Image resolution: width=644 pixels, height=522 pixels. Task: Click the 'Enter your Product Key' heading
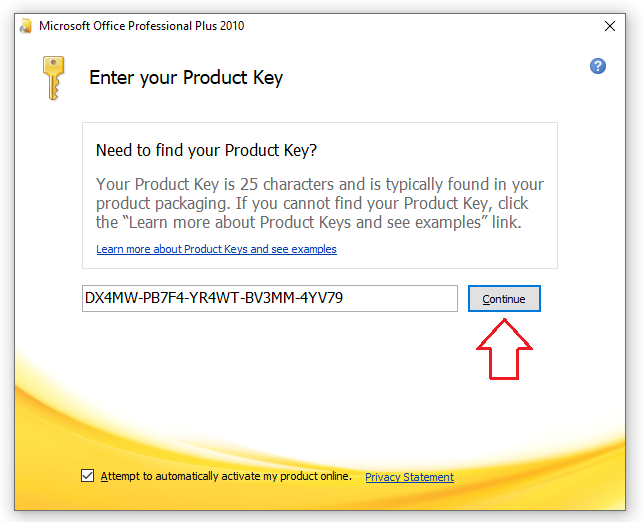pyautogui.click(x=186, y=78)
